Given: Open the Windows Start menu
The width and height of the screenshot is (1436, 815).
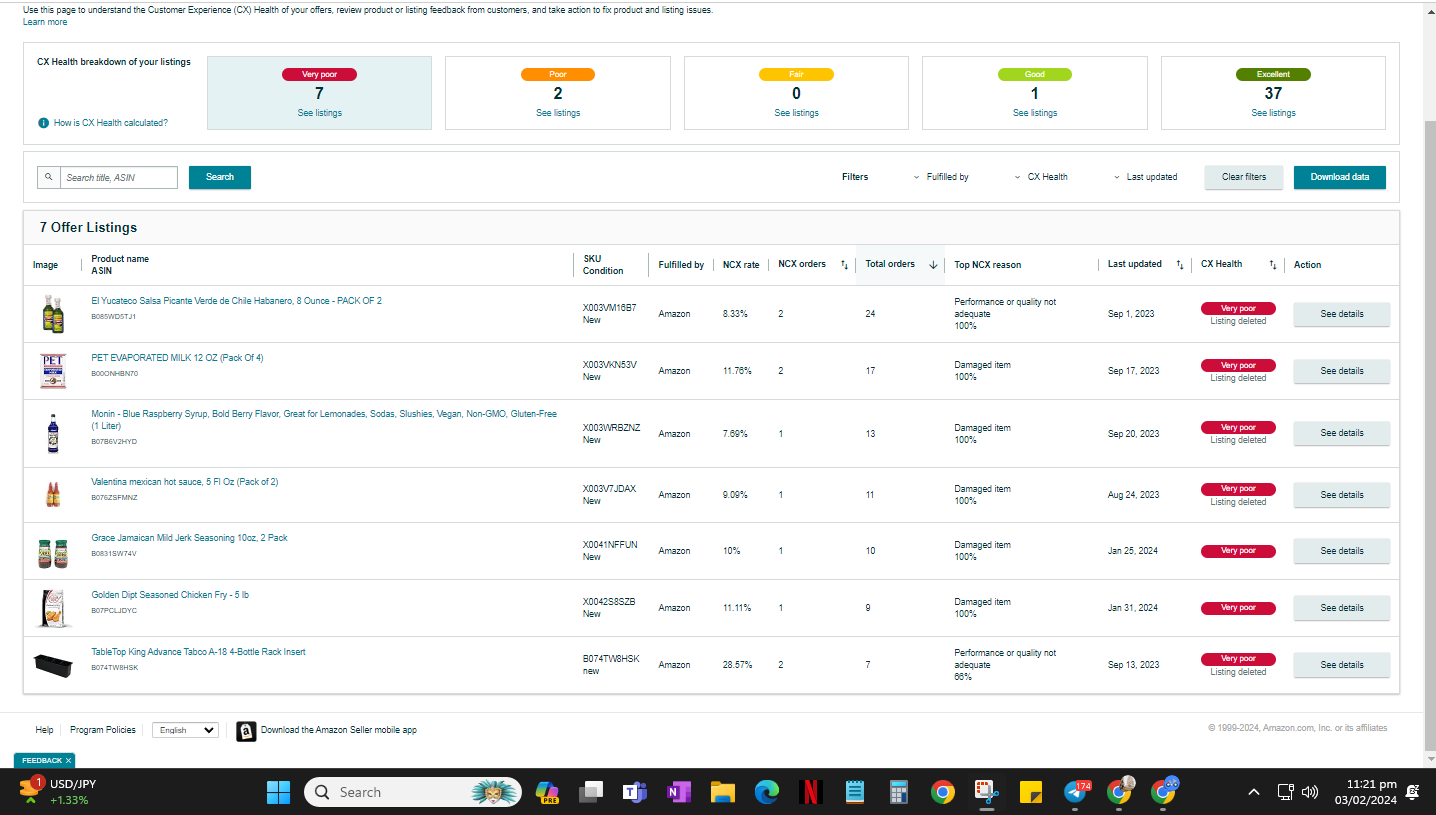Looking at the screenshot, I should 278,792.
